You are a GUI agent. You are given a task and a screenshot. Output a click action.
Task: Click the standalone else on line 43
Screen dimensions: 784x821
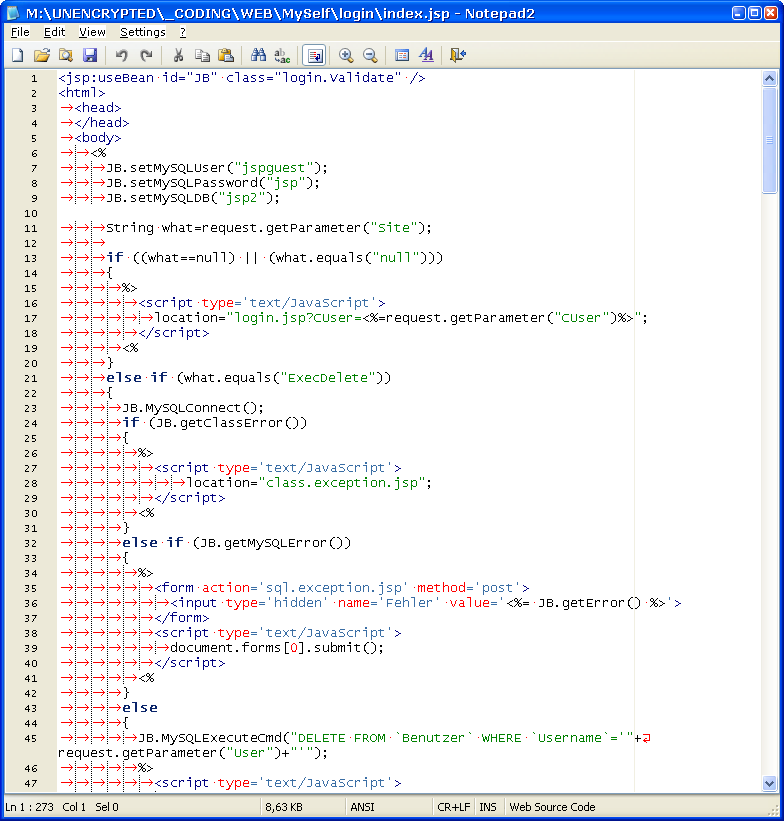click(x=140, y=708)
